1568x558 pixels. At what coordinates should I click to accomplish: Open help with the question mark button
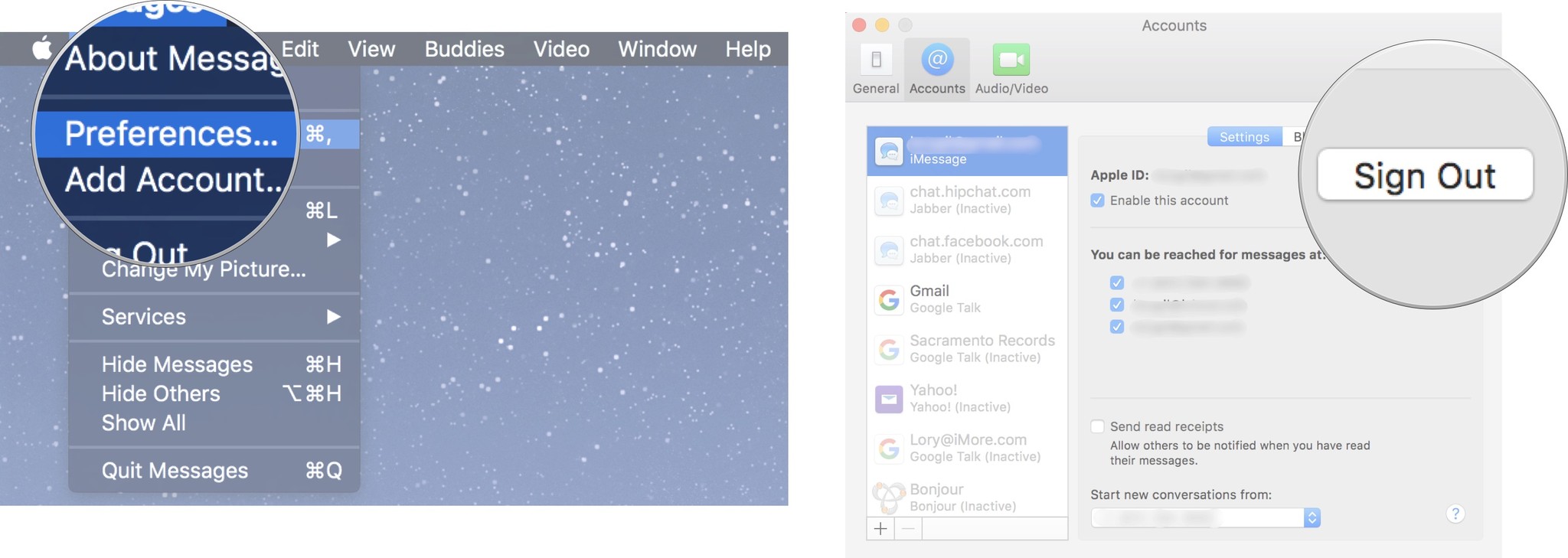(1455, 514)
